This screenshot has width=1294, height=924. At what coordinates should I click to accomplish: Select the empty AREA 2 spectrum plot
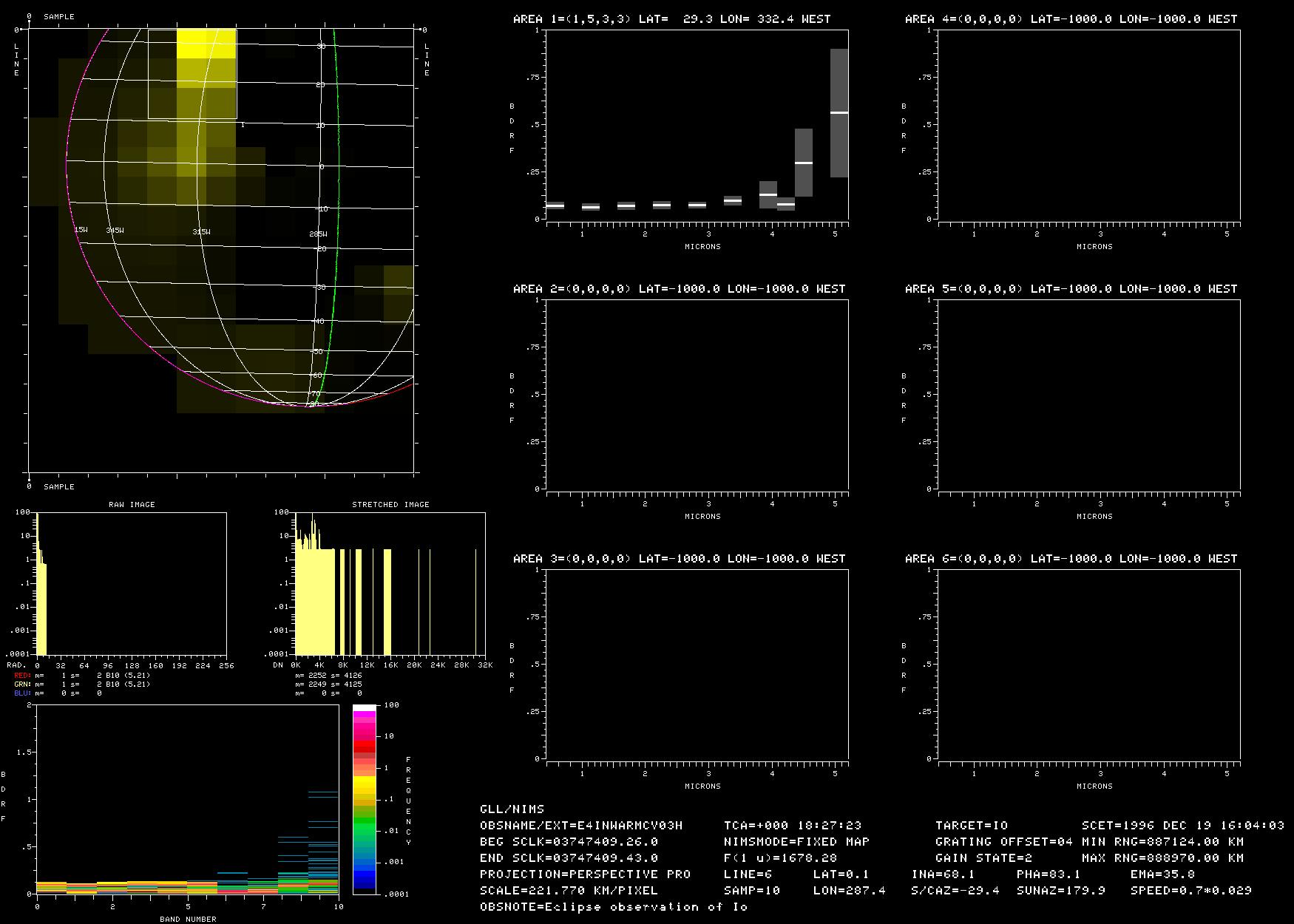pyautogui.click(x=697, y=394)
